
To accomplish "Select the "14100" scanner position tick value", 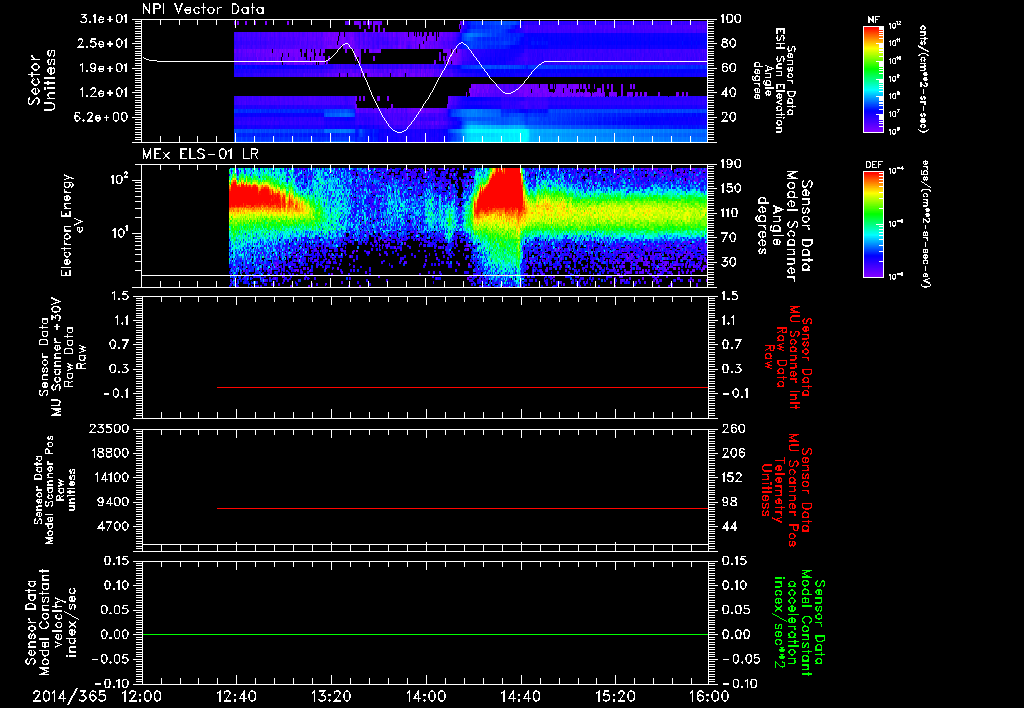I will 108,477.
